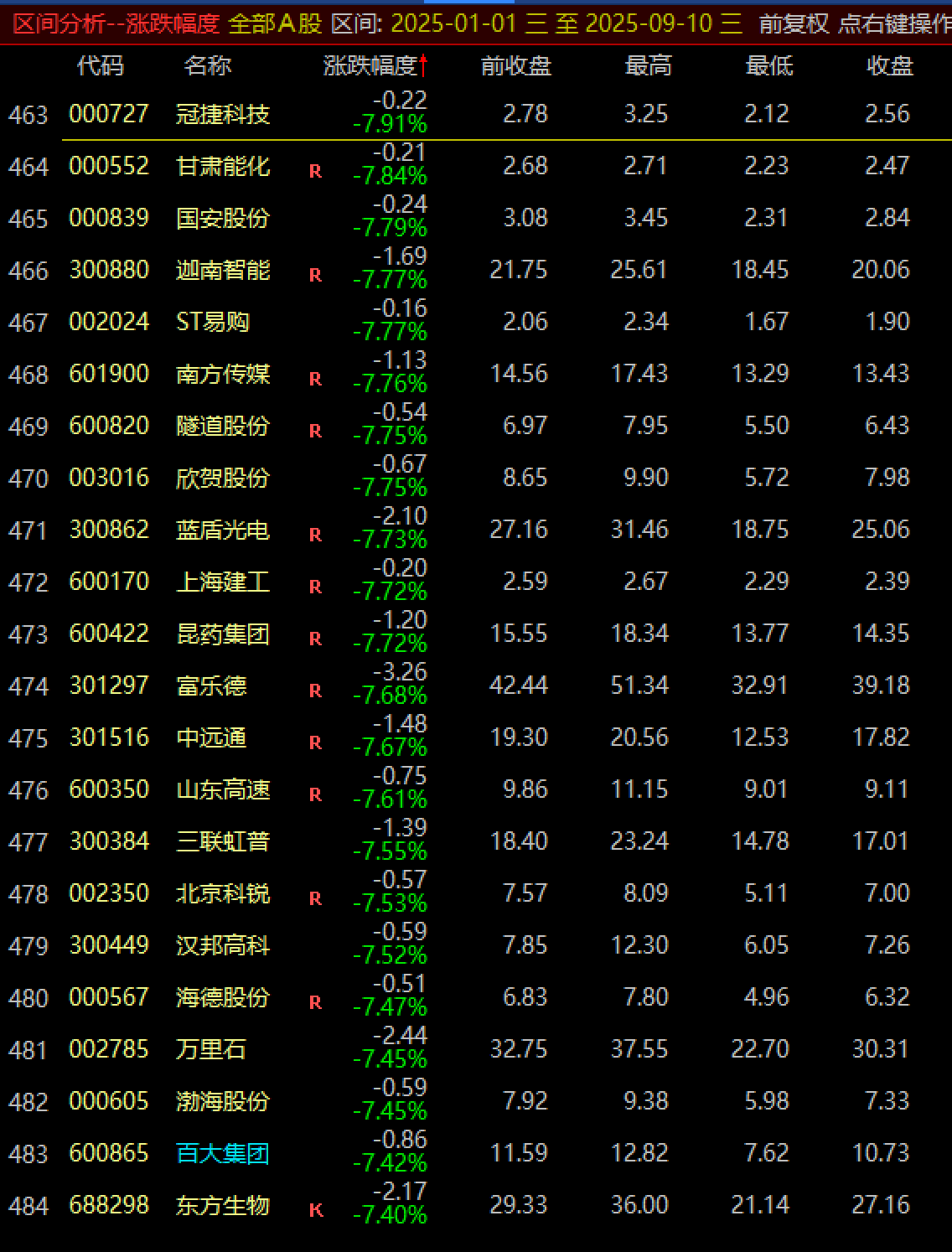Screen dimensions: 952x1252
Task: Select stock name 上海建工
Action: (x=223, y=582)
